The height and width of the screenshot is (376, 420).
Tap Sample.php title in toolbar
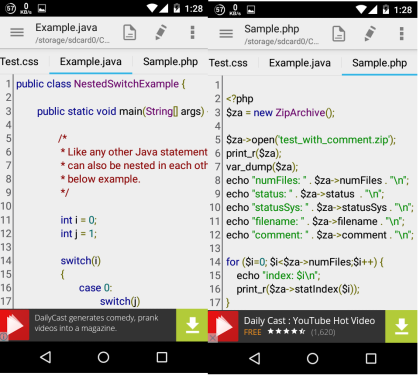(272, 29)
